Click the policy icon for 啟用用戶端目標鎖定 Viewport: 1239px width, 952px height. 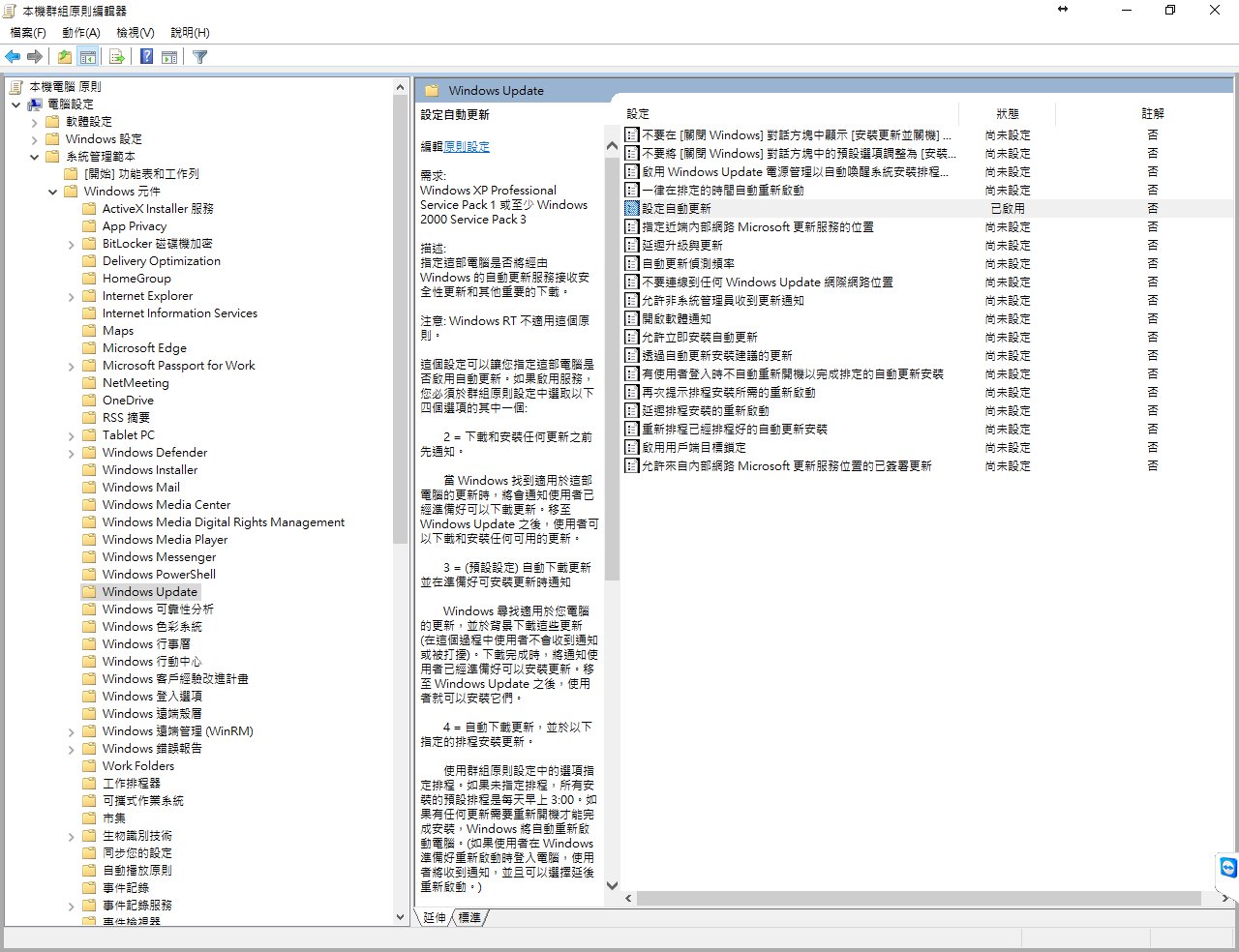[x=632, y=447]
